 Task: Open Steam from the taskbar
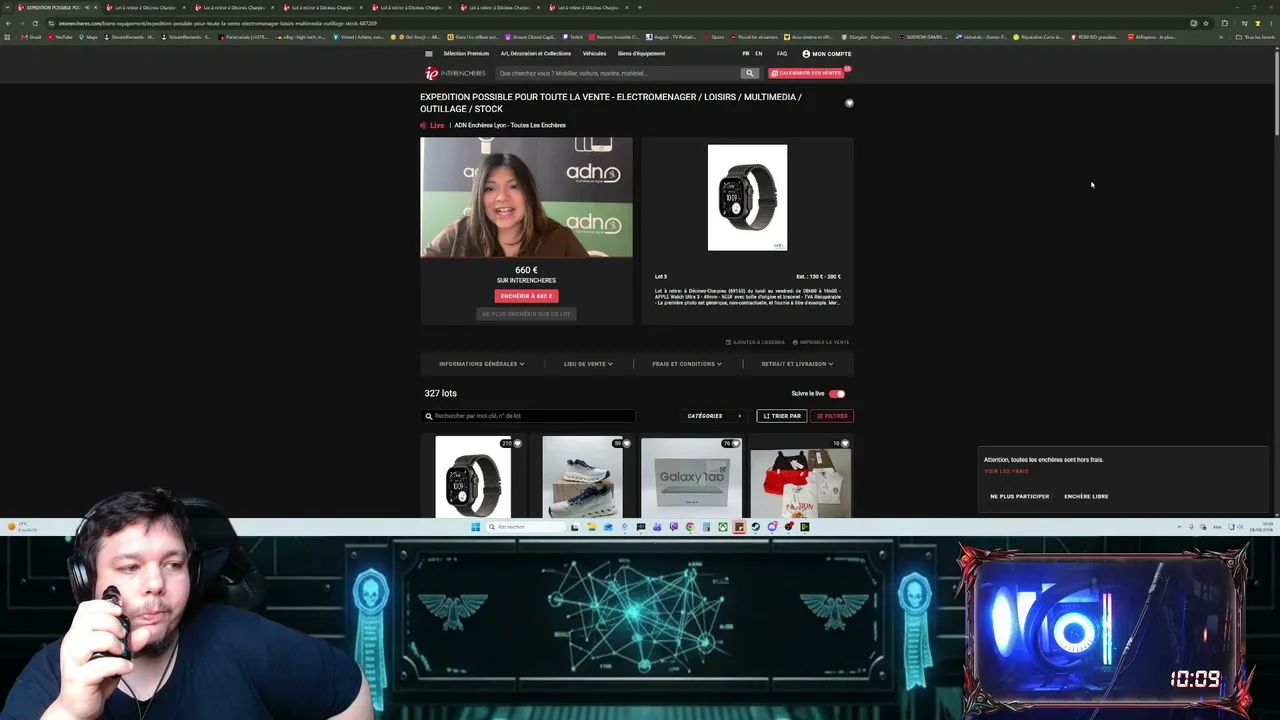coord(755,527)
